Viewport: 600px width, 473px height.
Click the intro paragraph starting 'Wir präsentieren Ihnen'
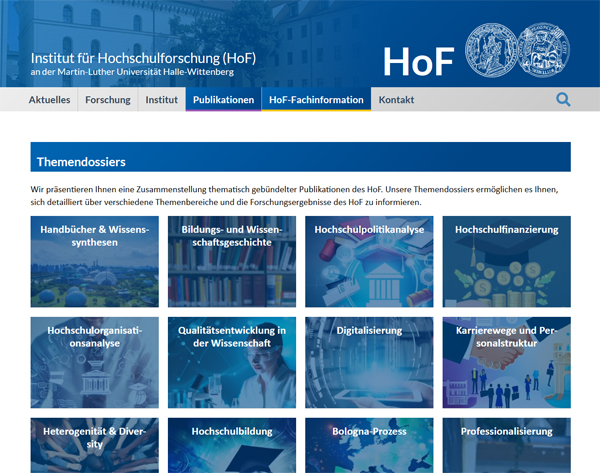tap(294, 196)
